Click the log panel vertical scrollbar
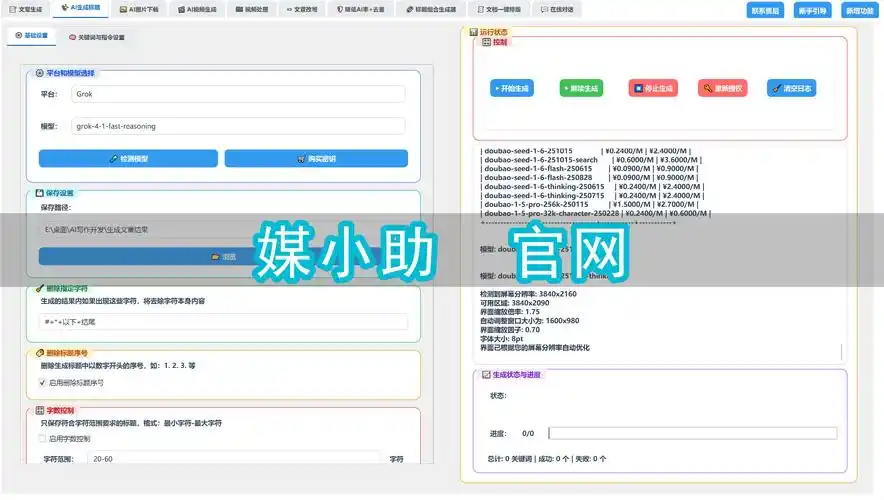This screenshot has height=500, width=884. click(842, 352)
